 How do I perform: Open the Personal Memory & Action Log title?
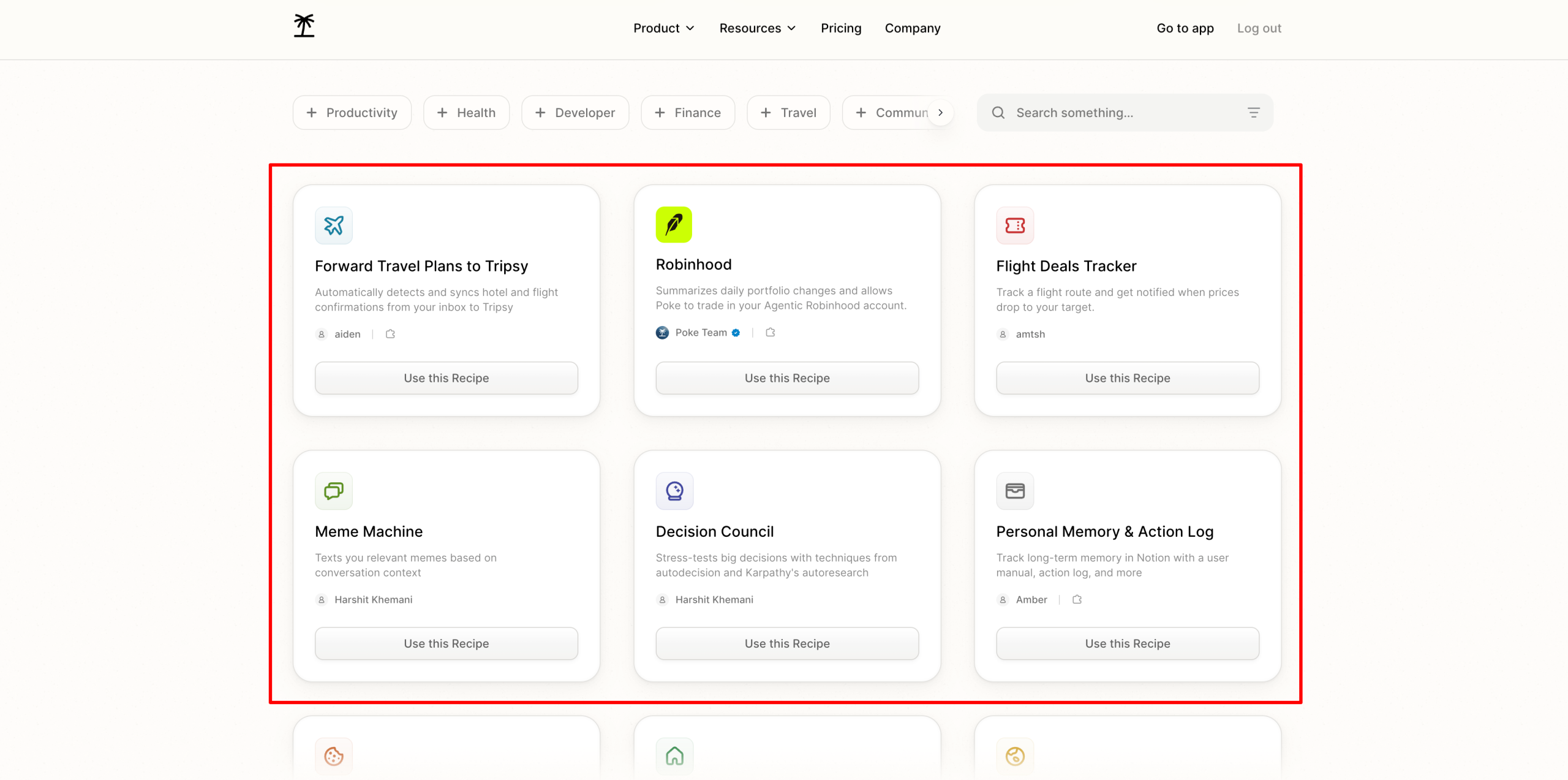1105,531
